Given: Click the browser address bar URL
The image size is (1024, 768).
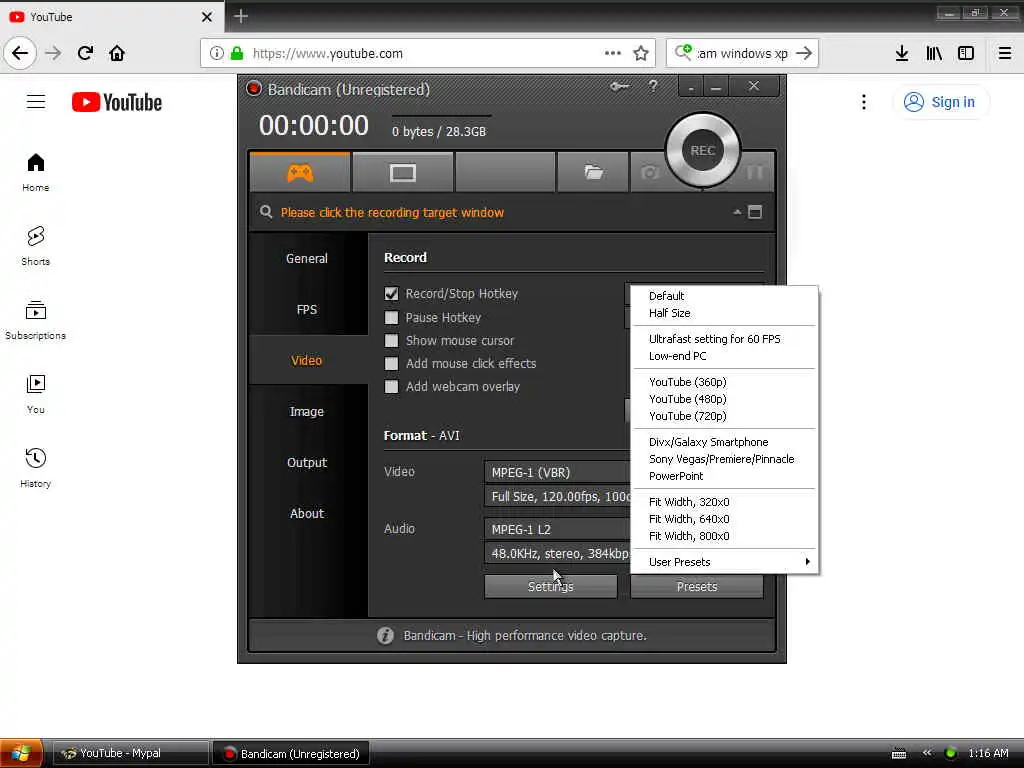Looking at the screenshot, I should point(328,54).
